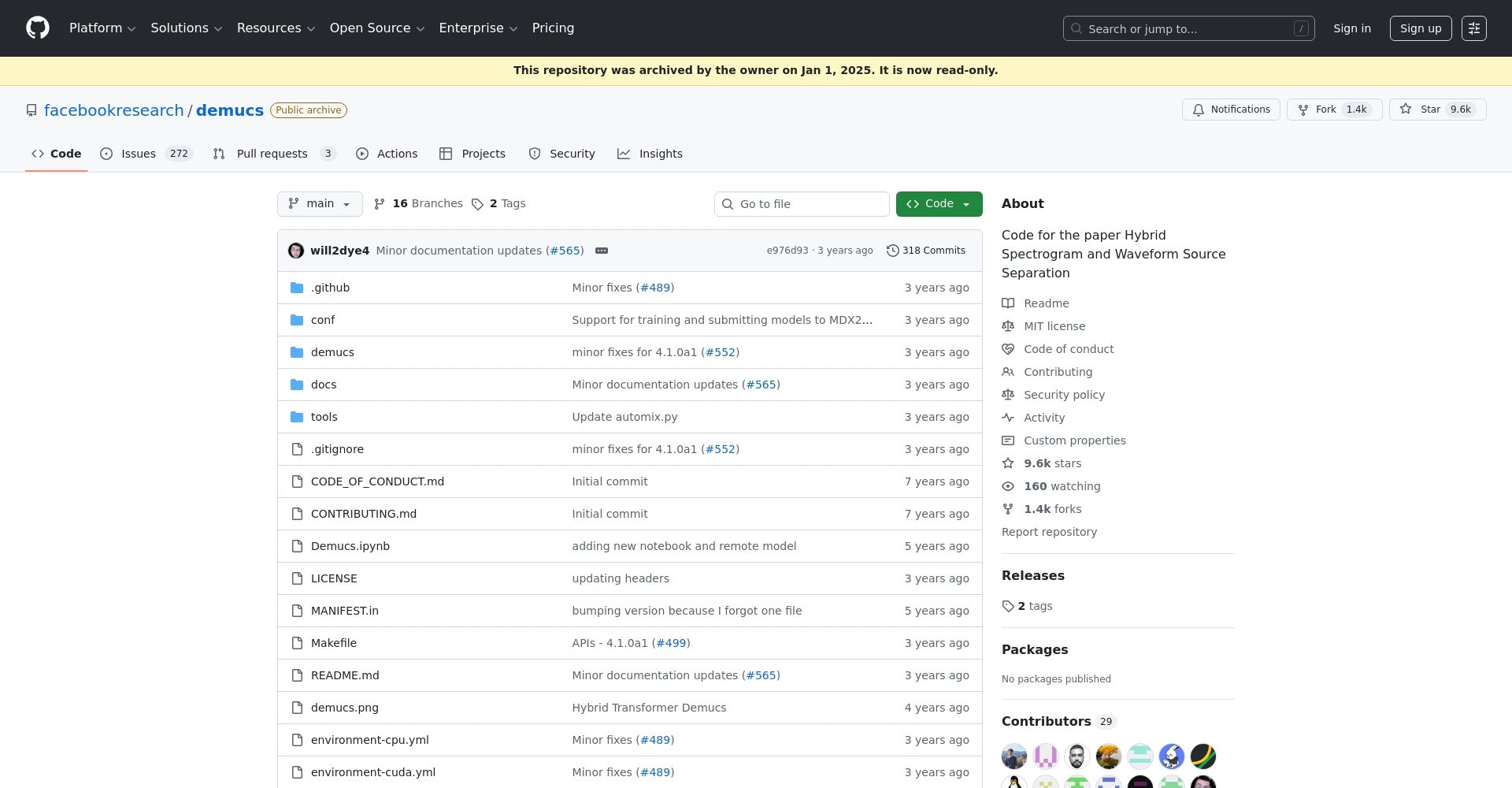The width and height of the screenshot is (1512, 788).
Task: Open the 318 Commits history
Action: (926, 251)
